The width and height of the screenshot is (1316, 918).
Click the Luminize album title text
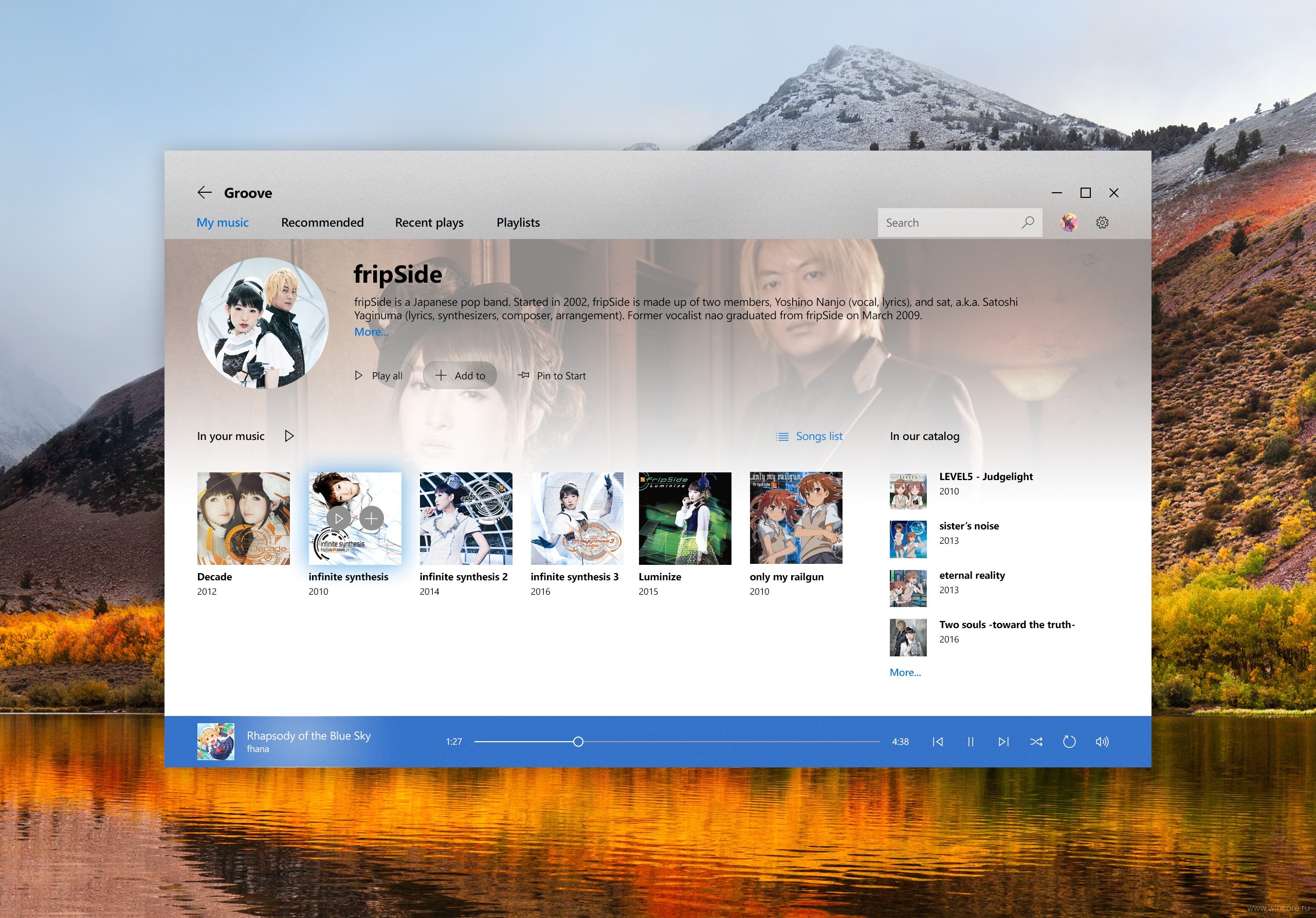pyautogui.click(x=660, y=577)
